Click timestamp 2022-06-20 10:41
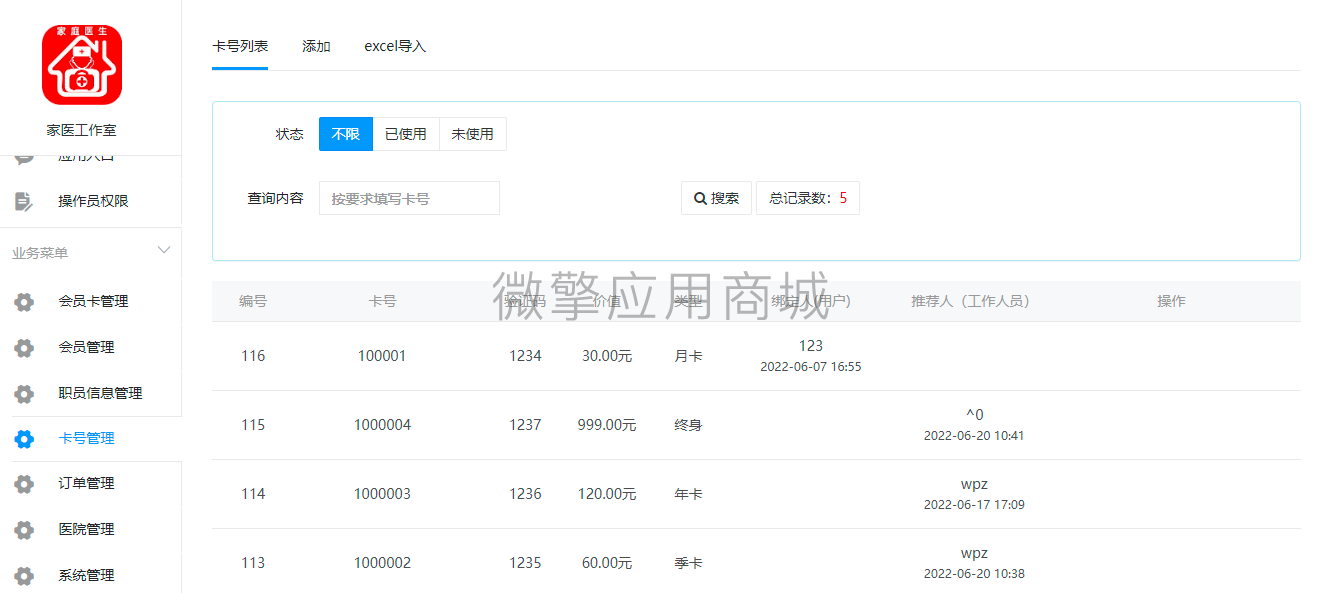 tap(974, 436)
